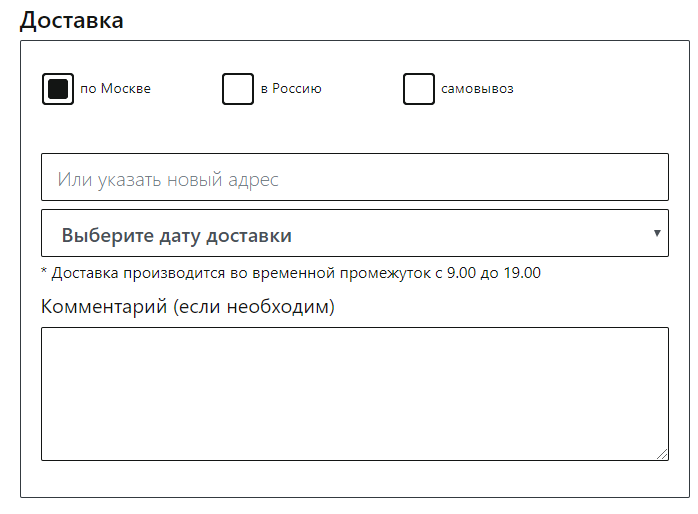Focus the 'Или указать новый адрес' field
Screen dimensions: 698x514
coord(355,177)
